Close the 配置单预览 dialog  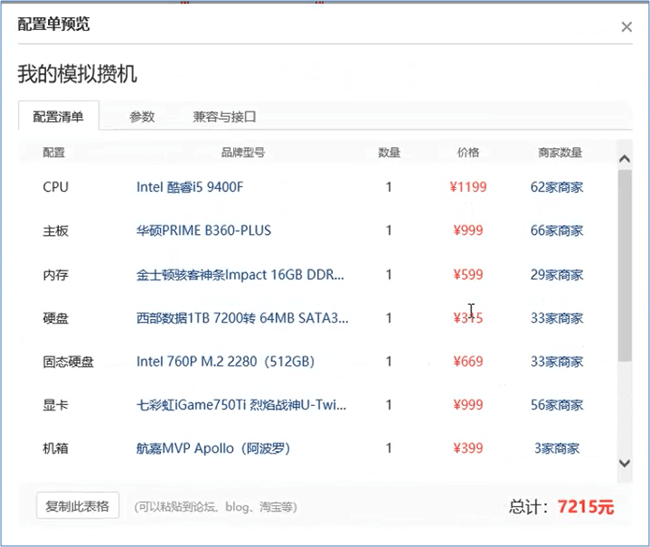click(x=626, y=27)
